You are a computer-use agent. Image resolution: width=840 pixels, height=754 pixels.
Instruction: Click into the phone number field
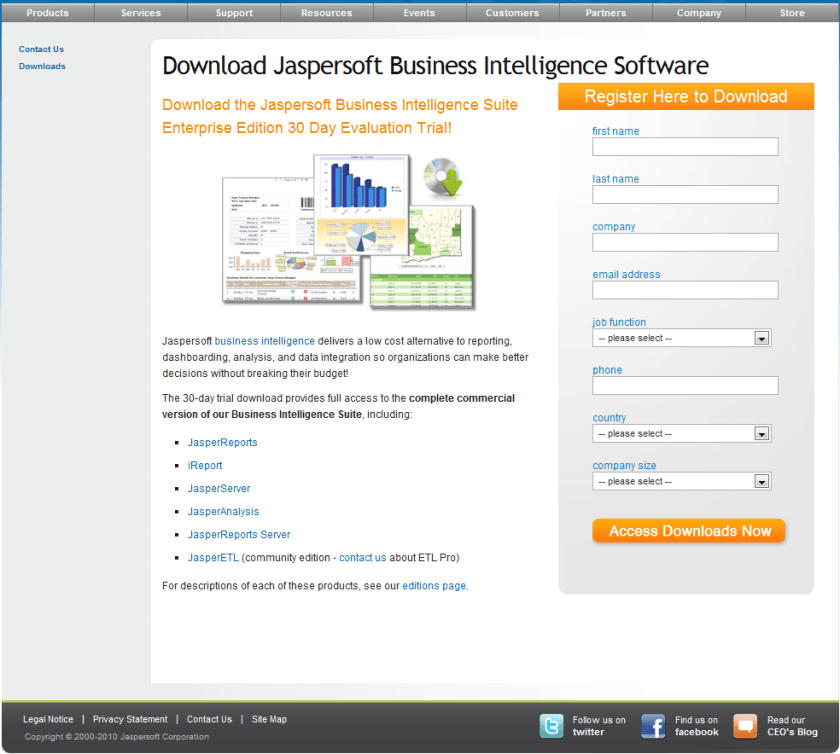(x=685, y=386)
